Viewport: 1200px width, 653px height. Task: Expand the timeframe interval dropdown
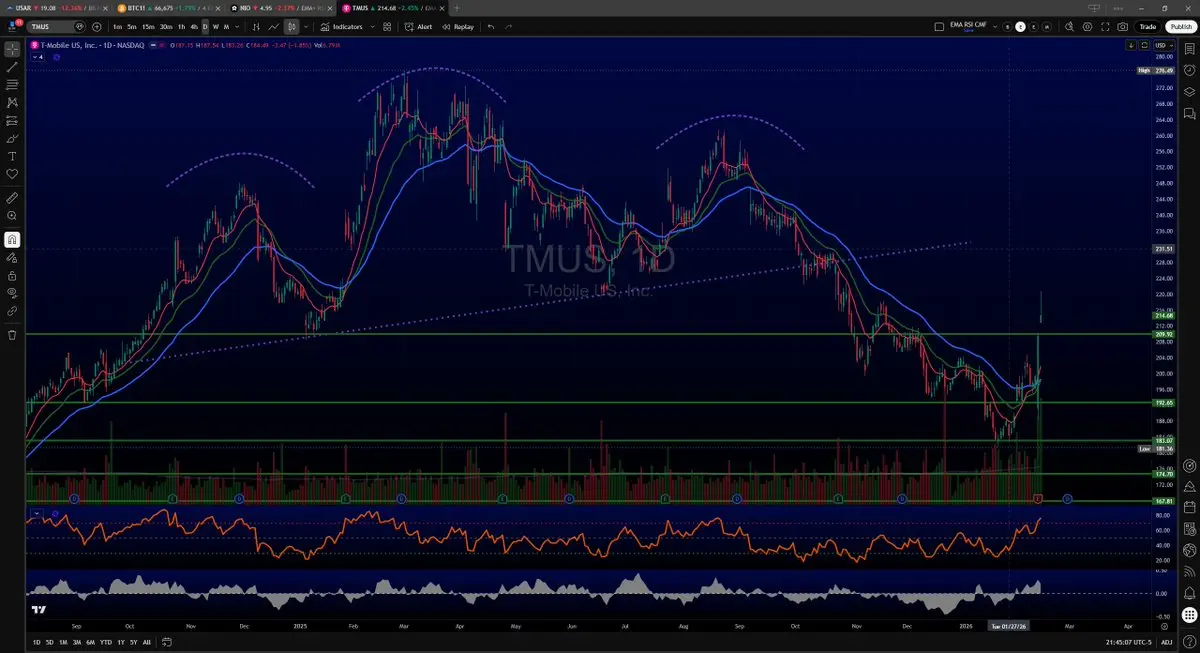238,27
